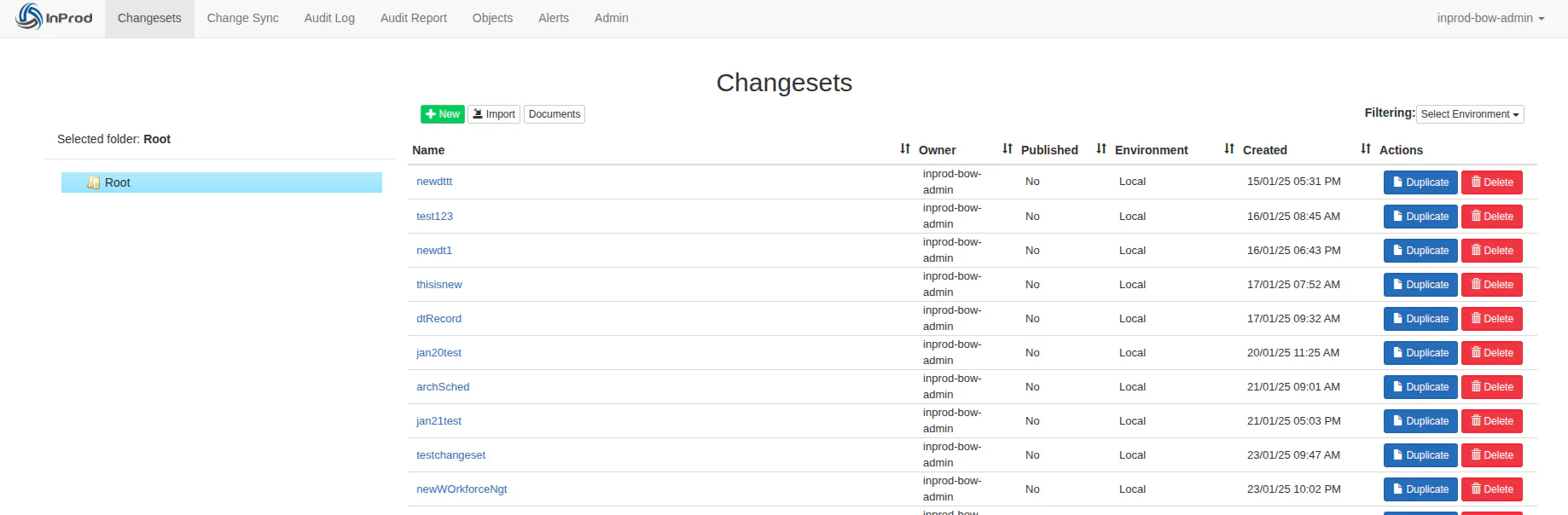Sort by Owner column sort icon
The image size is (1568, 515).
(x=1008, y=148)
